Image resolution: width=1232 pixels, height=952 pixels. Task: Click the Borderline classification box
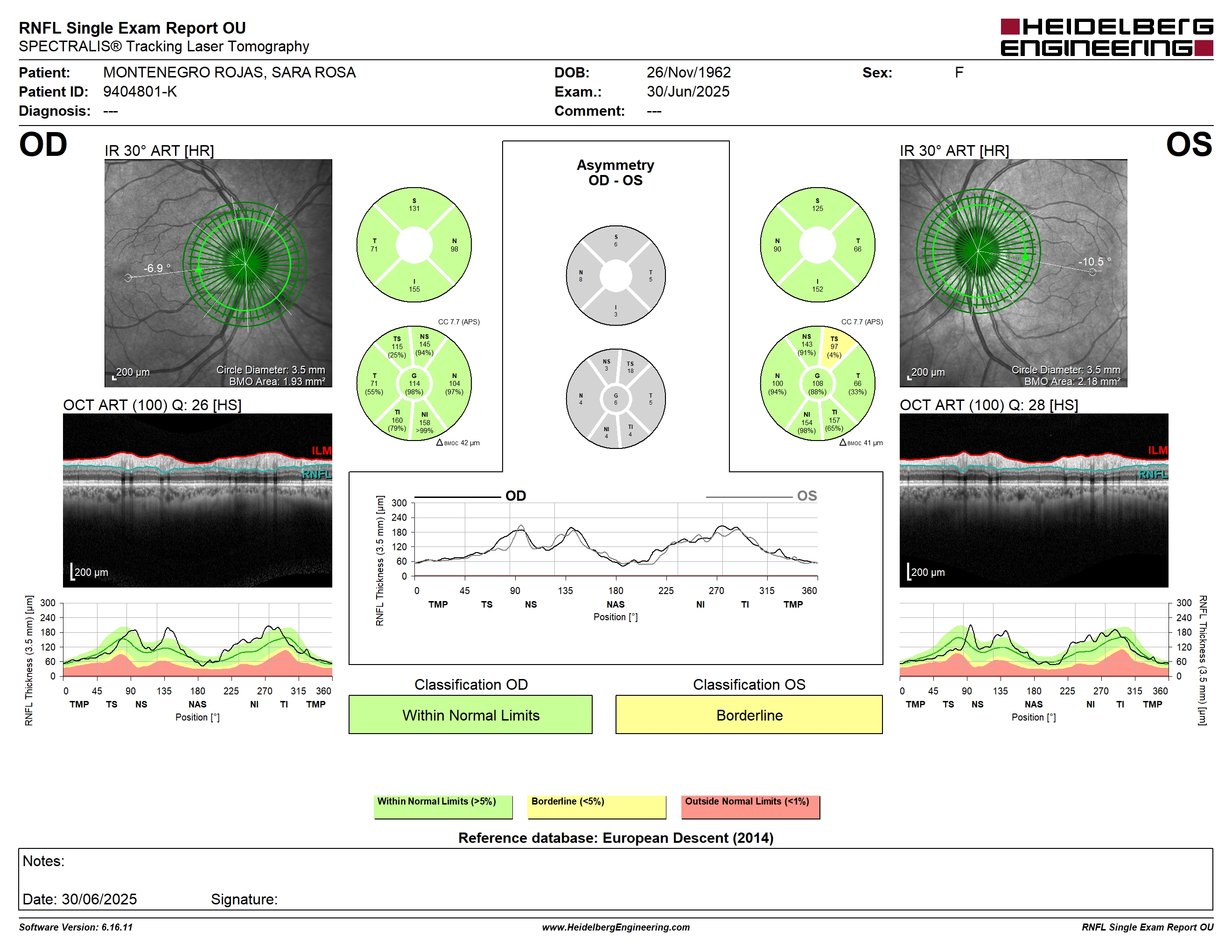point(749,714)
